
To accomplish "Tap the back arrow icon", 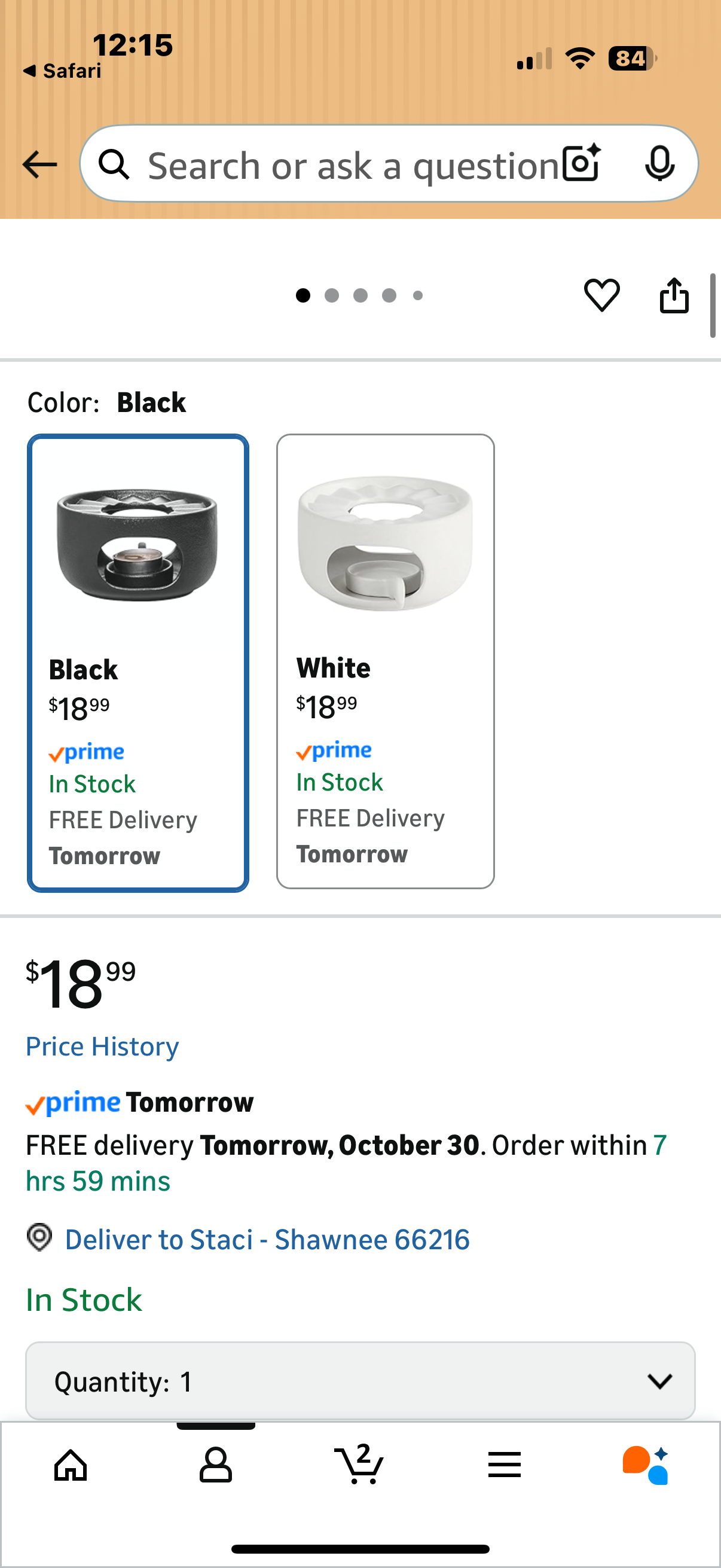I will pyautogui.click(x=39, y=164).
